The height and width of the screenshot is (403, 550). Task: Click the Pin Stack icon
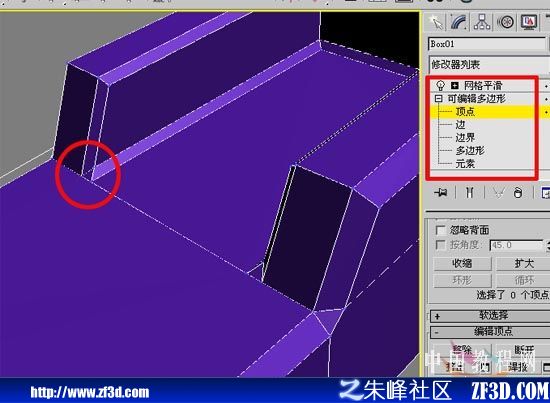coord(441,193)
